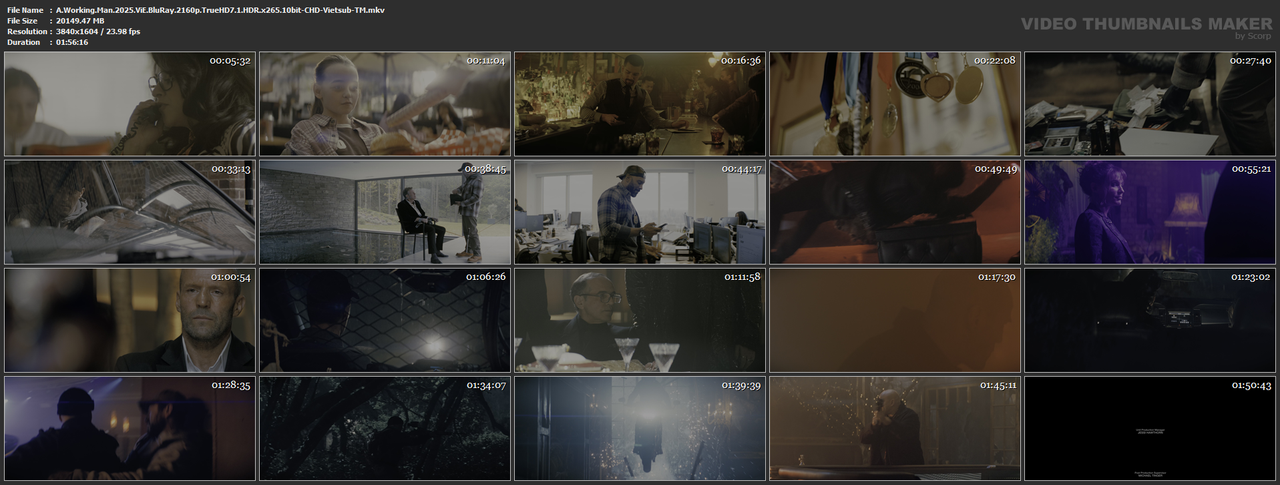Viewport: 1280px width, 485px height.
Task: Select the brown frame at 01:17:30
Action: (895, 320)
